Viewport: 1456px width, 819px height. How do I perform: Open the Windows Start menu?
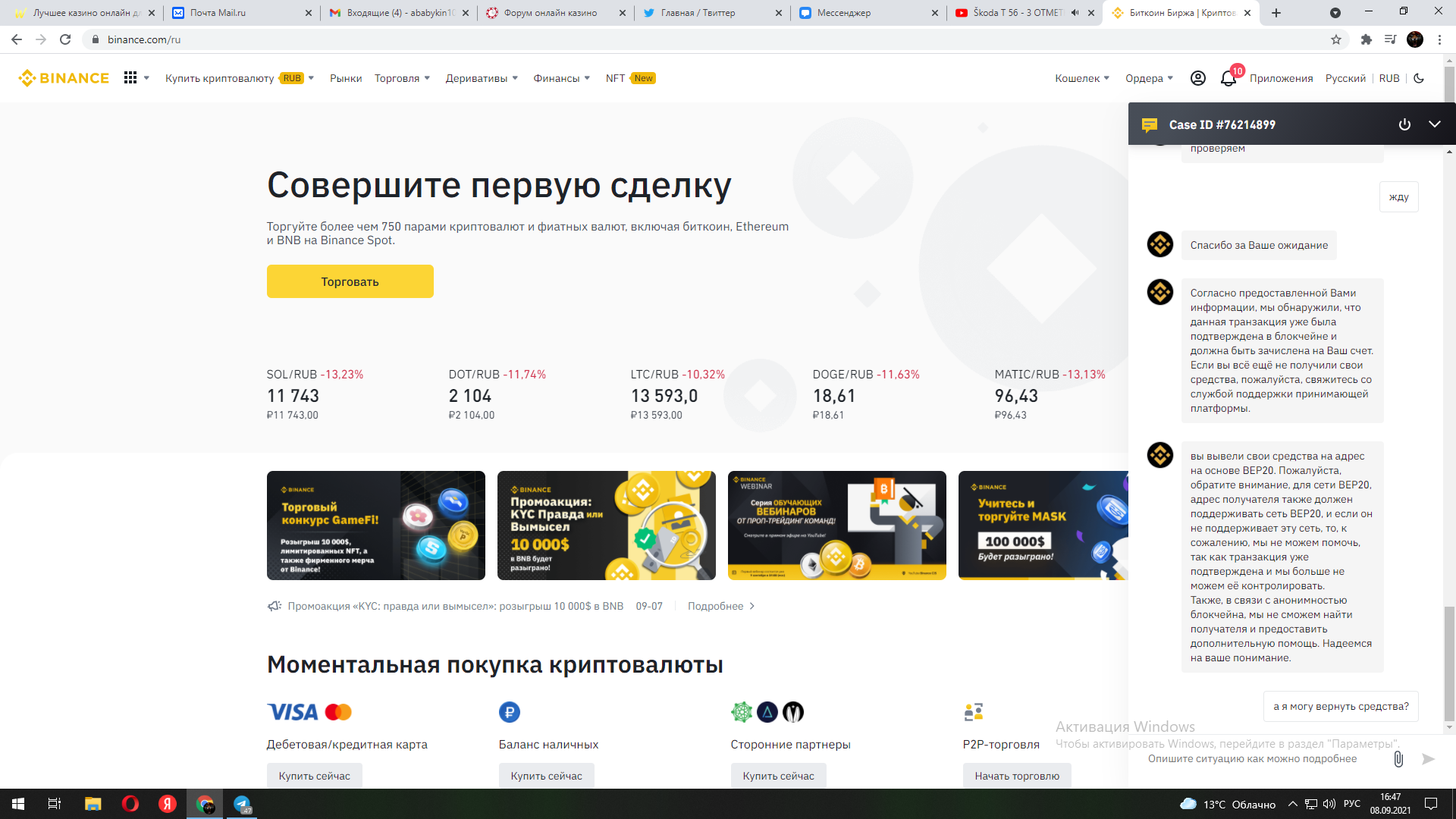(18, 804)
